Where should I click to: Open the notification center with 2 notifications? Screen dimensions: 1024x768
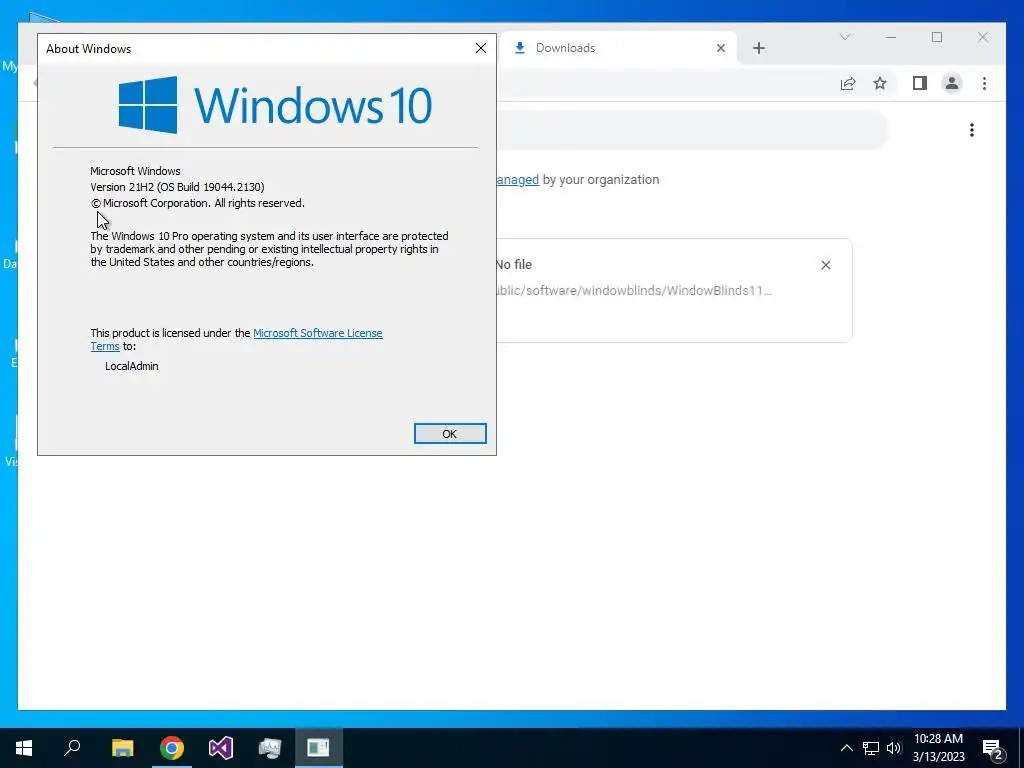pos(994,750)
